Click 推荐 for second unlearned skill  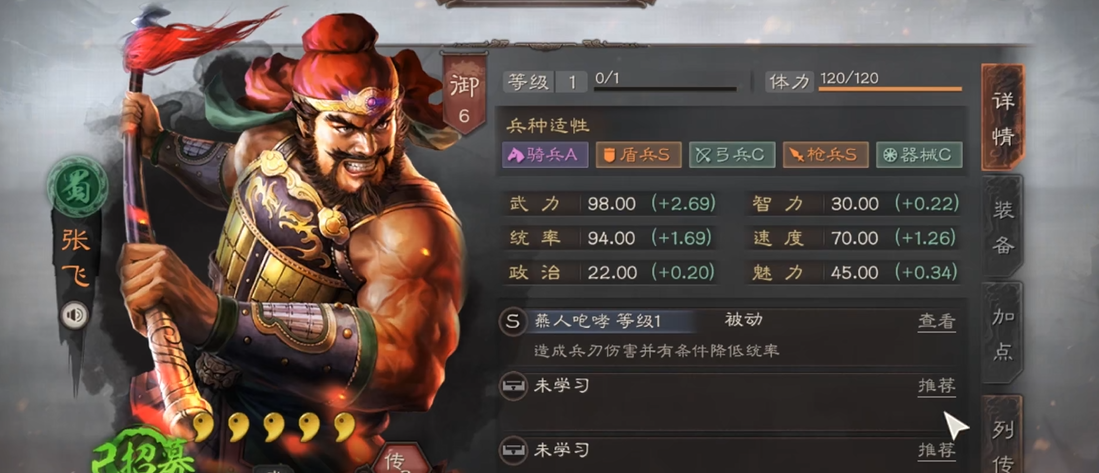click(x=936, y=450)
